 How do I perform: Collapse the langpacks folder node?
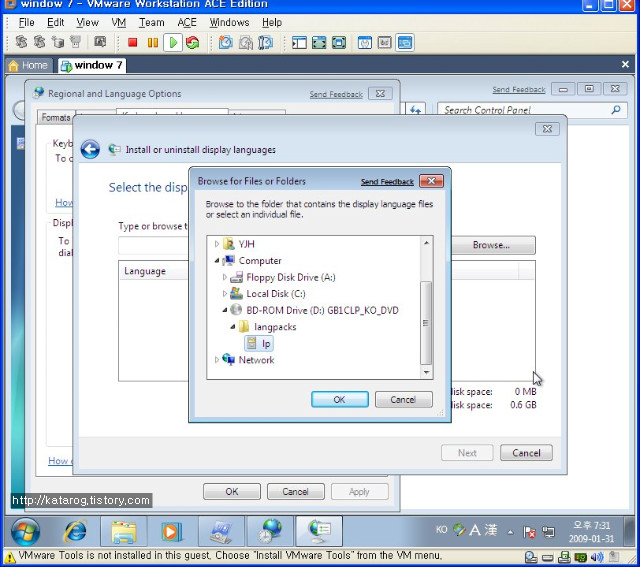[232, 327]
